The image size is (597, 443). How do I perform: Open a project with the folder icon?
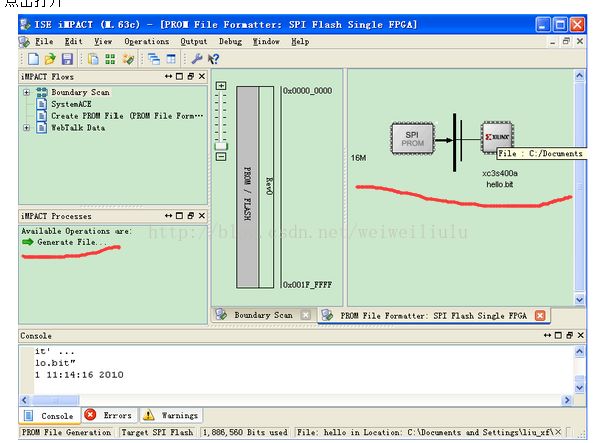(50, 59)
